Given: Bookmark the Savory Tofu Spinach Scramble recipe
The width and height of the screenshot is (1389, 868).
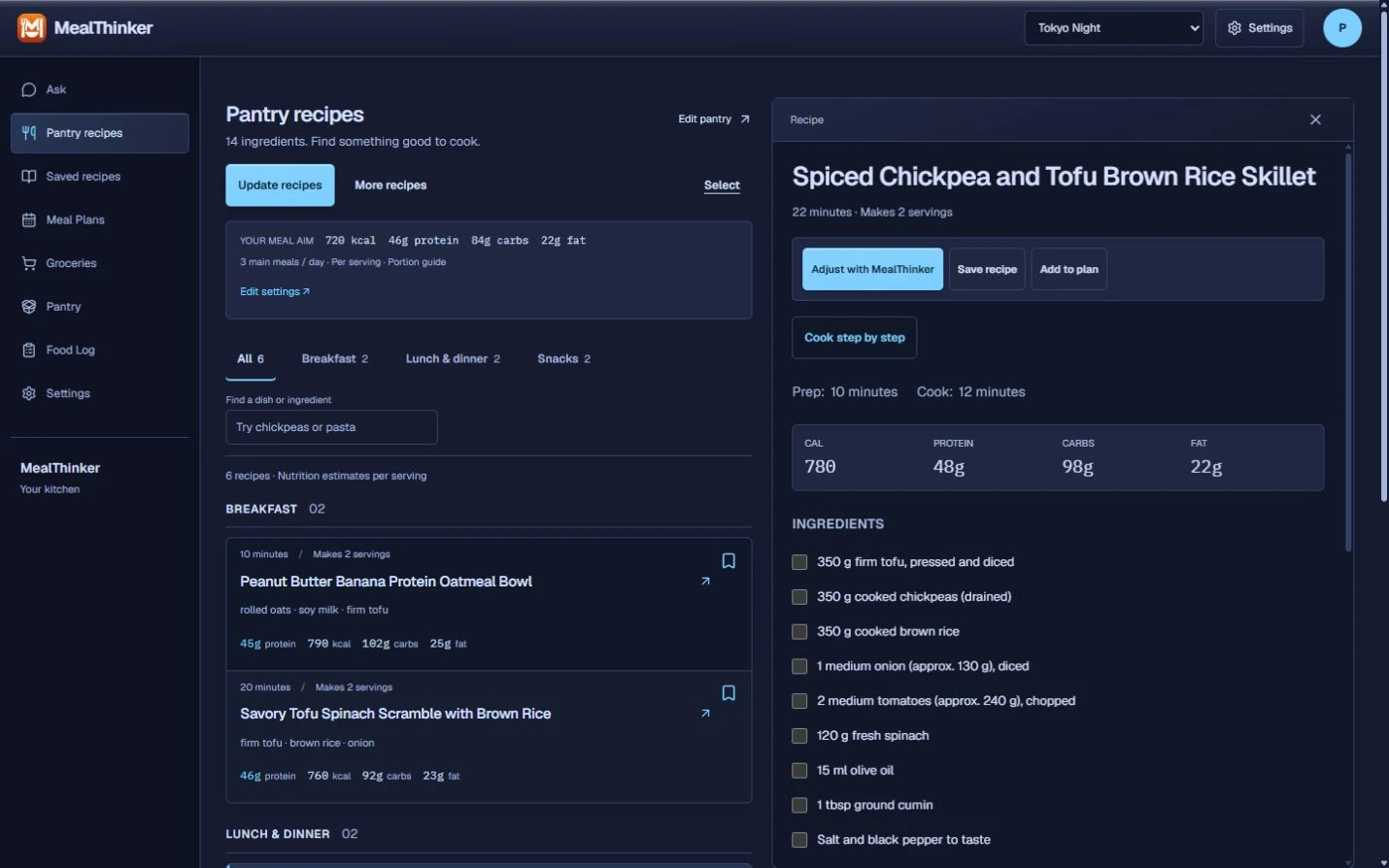Looking at the screenshot, I should click(728, 692).
